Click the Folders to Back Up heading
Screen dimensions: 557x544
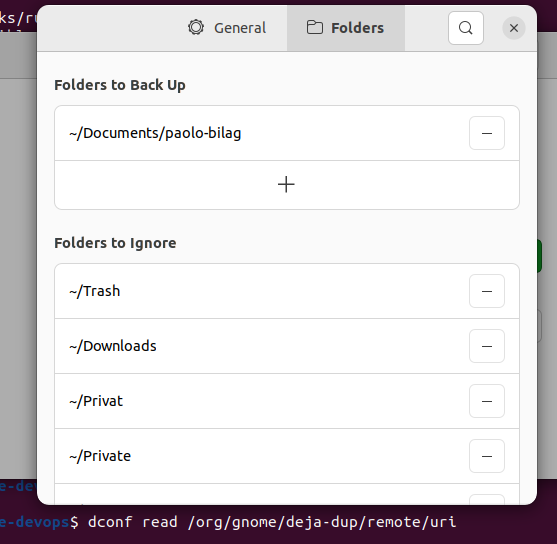(120, 85)
